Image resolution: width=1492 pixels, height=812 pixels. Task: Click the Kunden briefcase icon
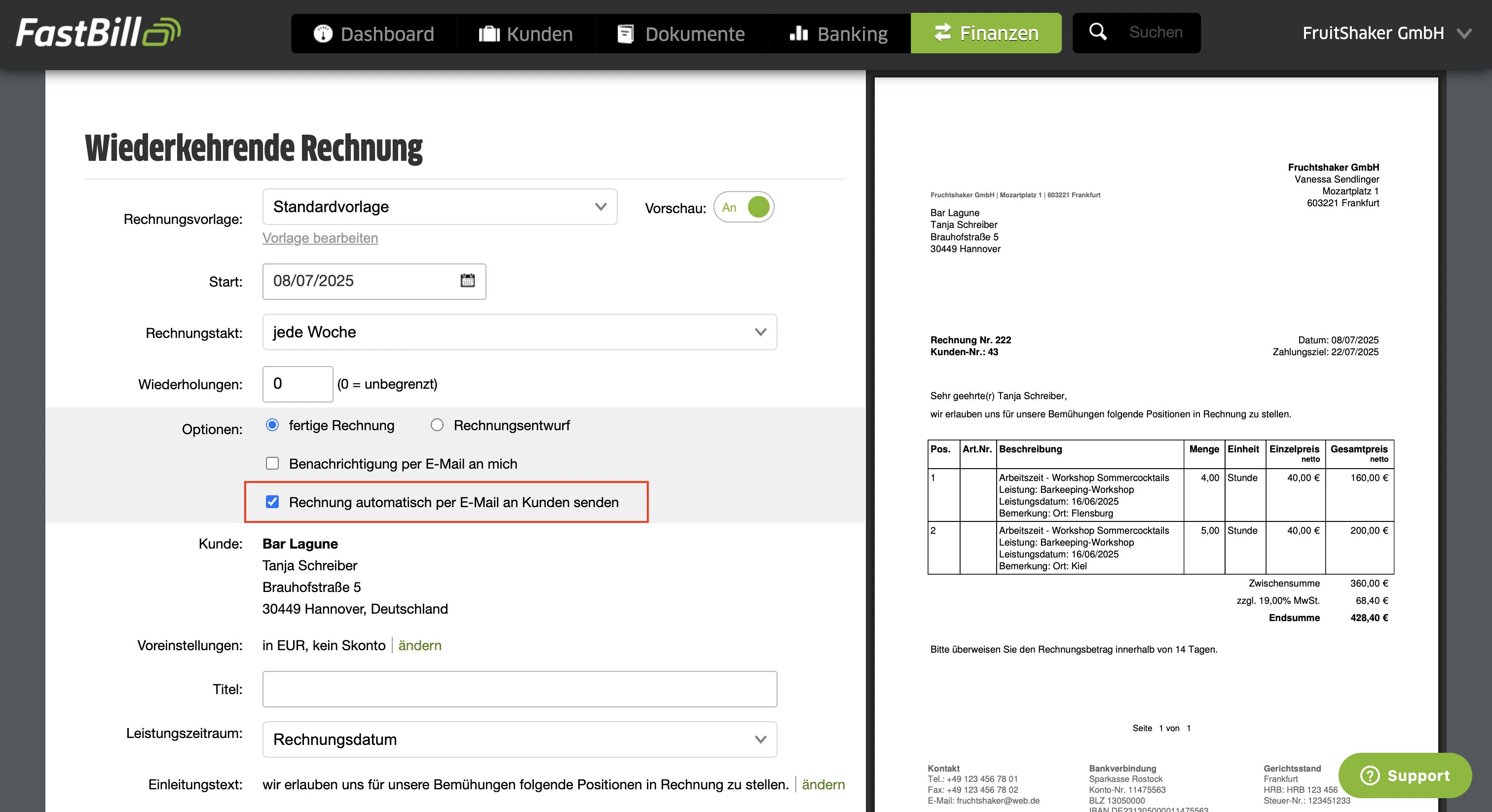489,34
